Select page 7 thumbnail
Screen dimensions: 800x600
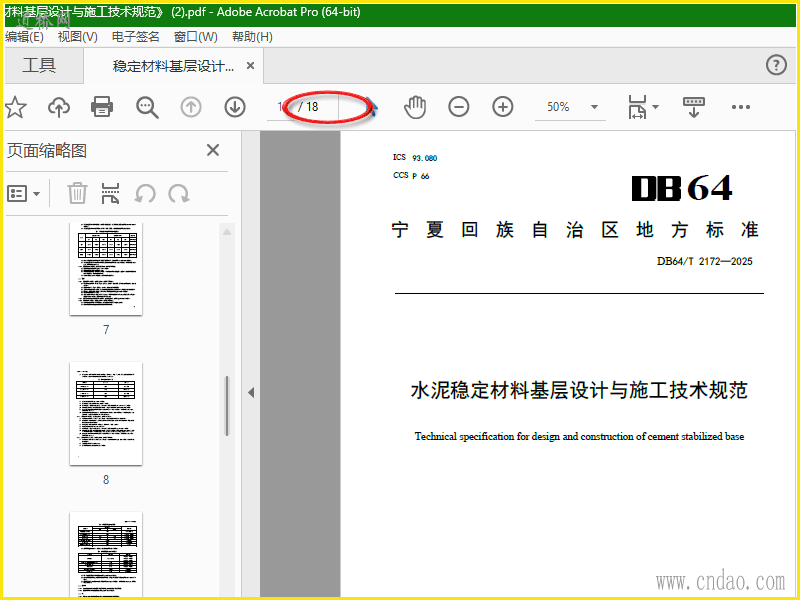pyautogui.click(x=106, y=268)
